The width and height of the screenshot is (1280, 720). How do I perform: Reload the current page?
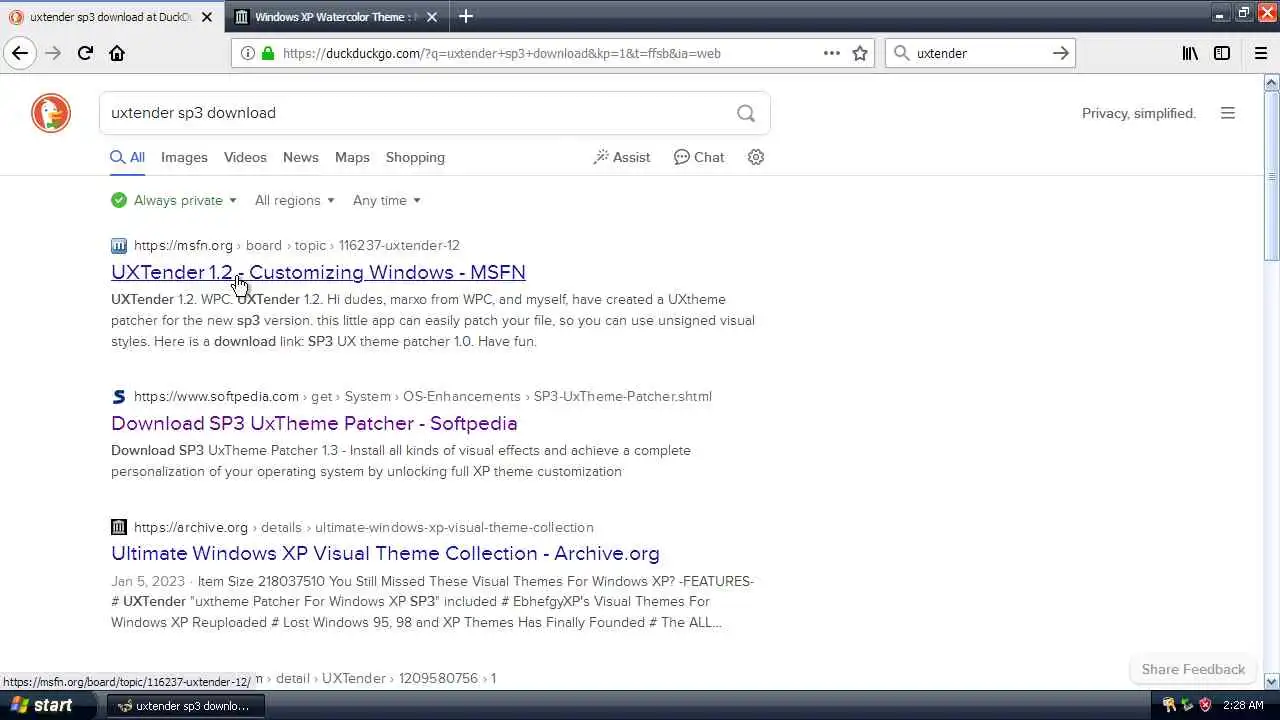85,53
